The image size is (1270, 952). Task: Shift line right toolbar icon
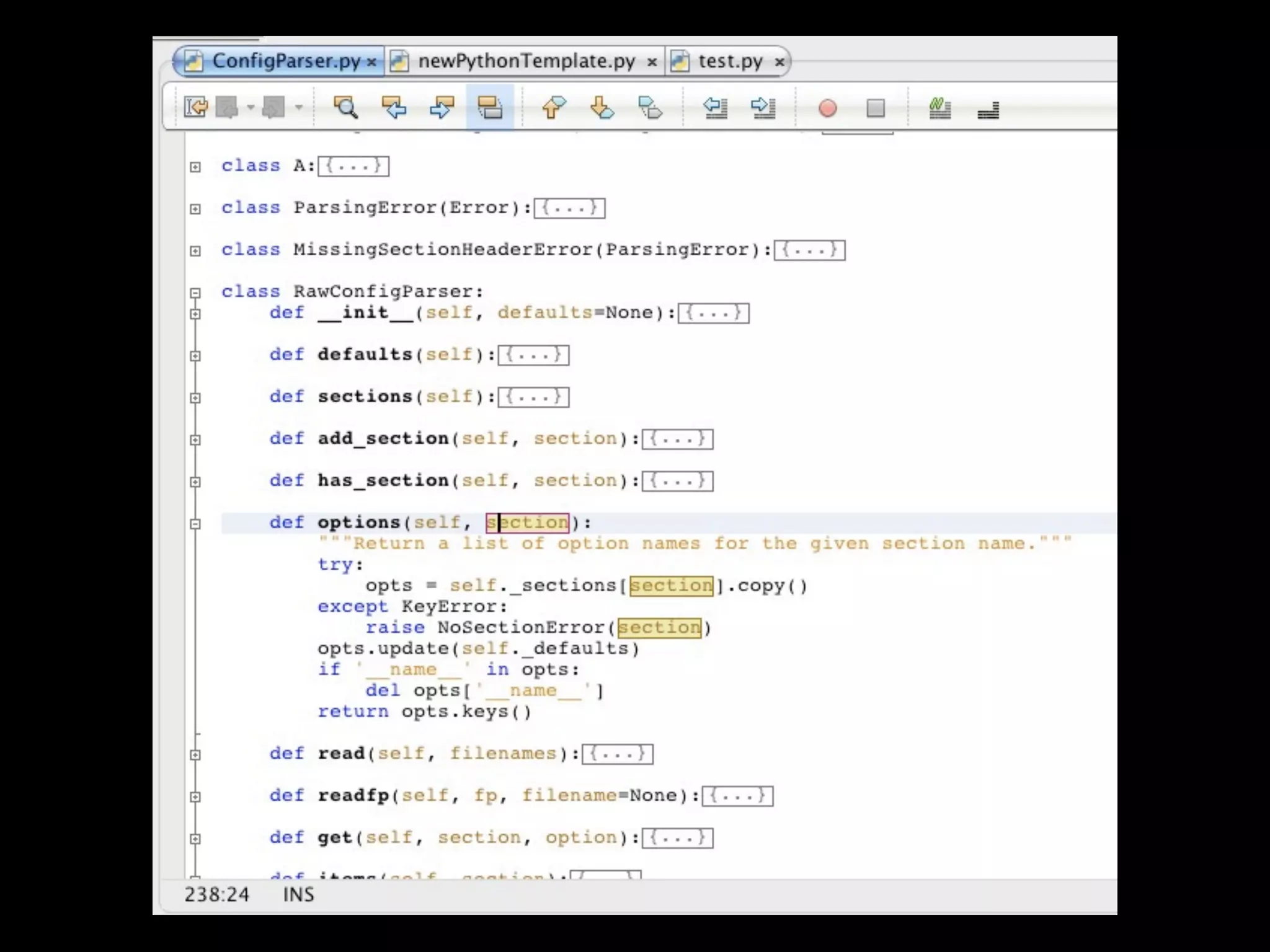763,108
